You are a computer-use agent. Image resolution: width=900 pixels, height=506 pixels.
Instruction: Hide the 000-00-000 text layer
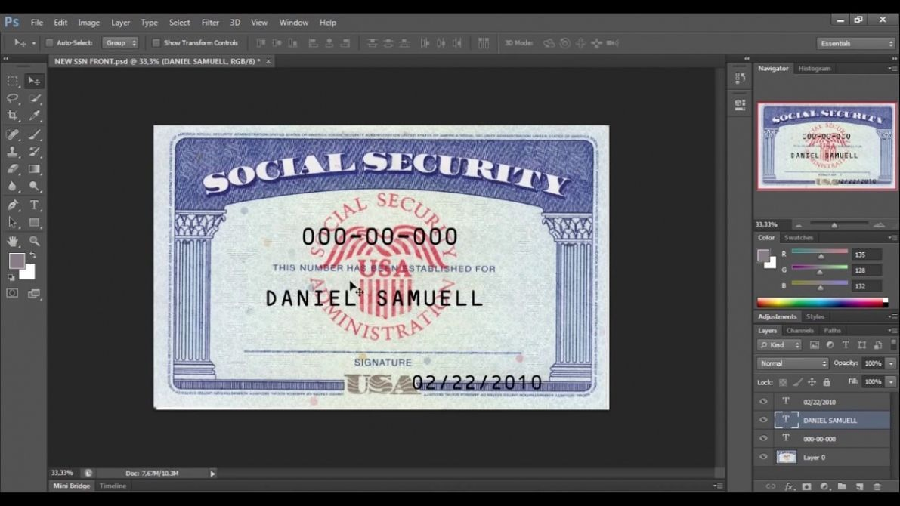[763, 438]
